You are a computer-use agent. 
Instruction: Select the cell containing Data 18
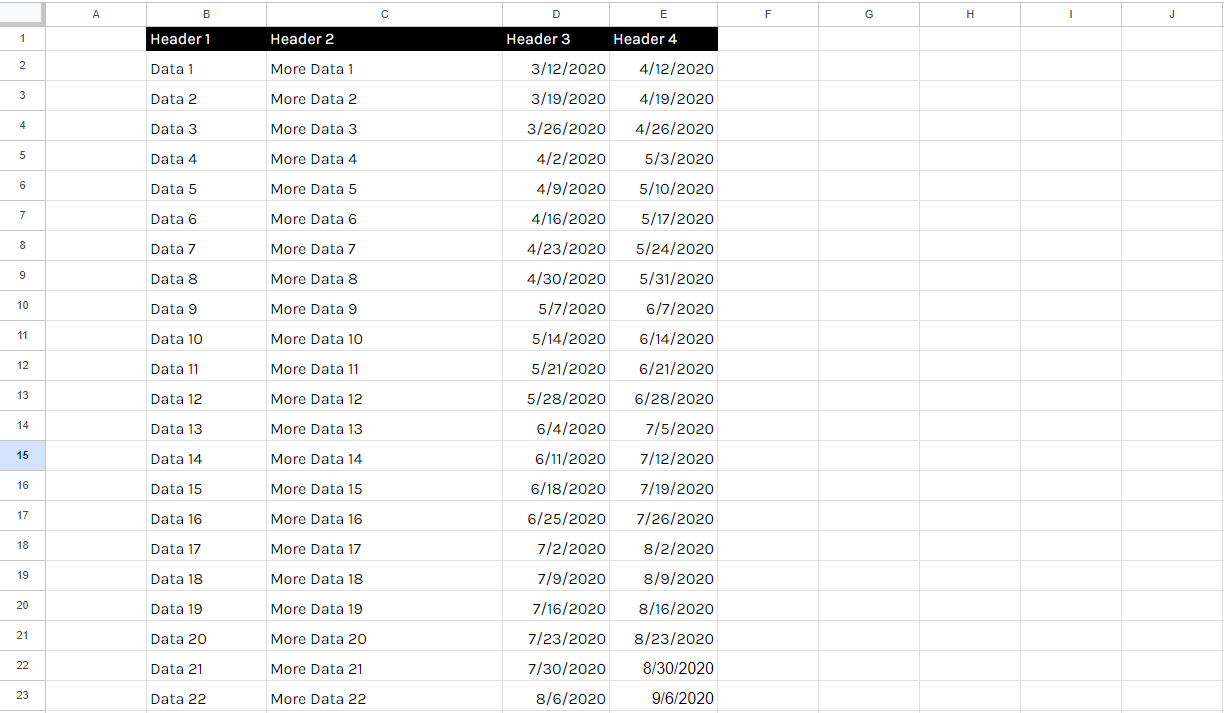pos(206,576)
